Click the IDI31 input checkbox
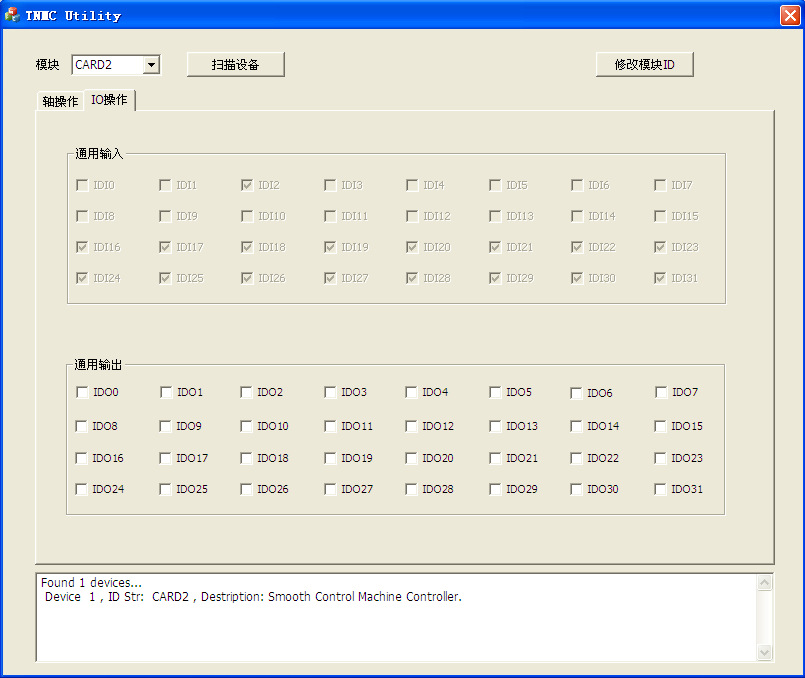Image resolution: width=805 pixels, height=678 pixels. coord(660,278)
